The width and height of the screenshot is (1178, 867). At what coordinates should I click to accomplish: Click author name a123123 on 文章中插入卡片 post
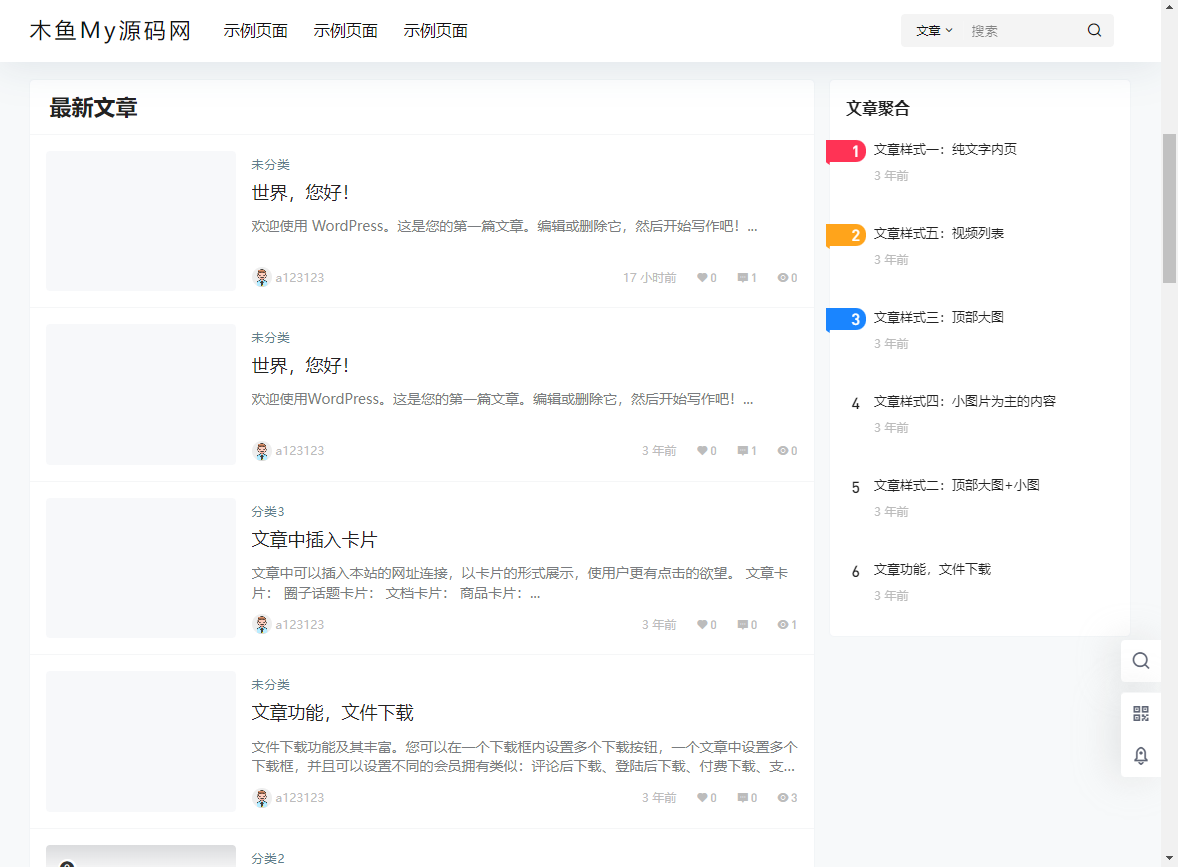300,624
